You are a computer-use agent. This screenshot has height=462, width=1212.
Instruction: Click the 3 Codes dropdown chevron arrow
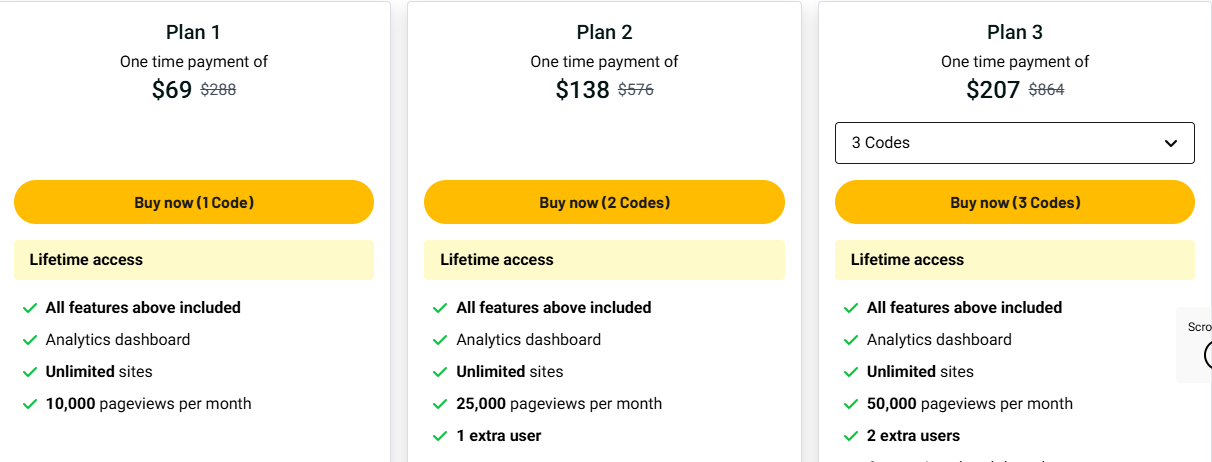click(1171, 143)
